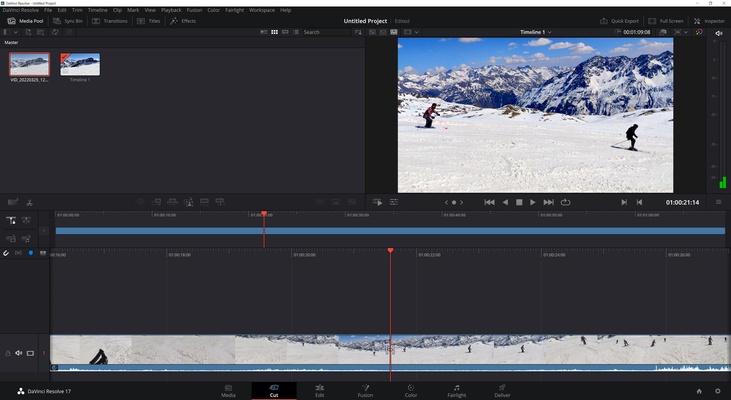Switch to the Color page
This screenshot has width=731, height=400.
(411, 391)
